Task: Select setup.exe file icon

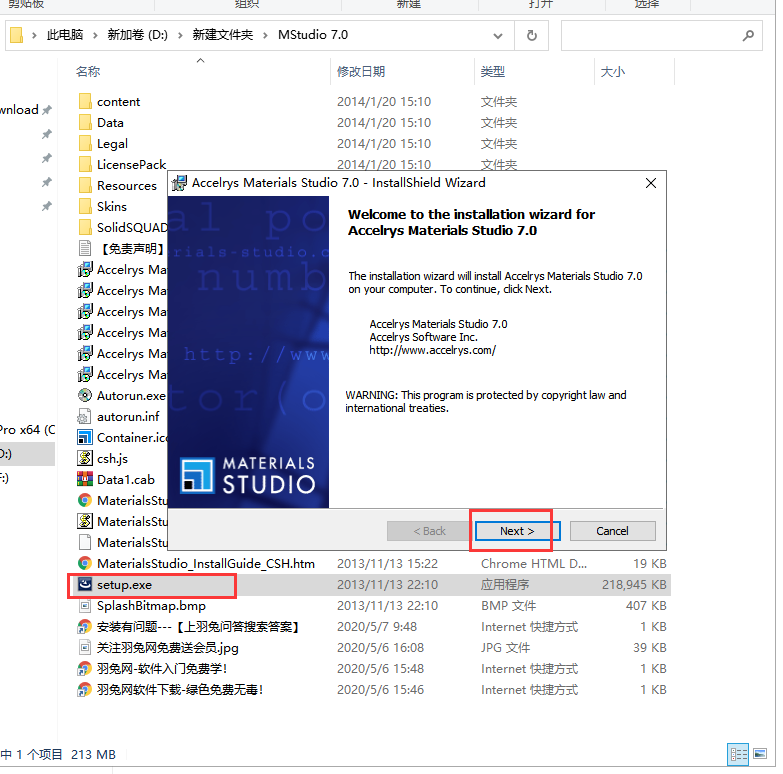Action: [85, 584]
